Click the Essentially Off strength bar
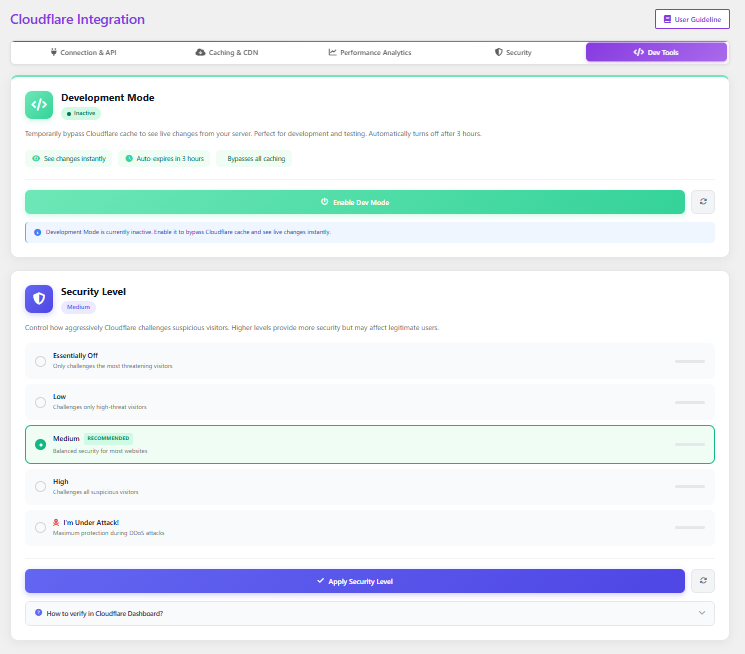 (x=689, y=362)
